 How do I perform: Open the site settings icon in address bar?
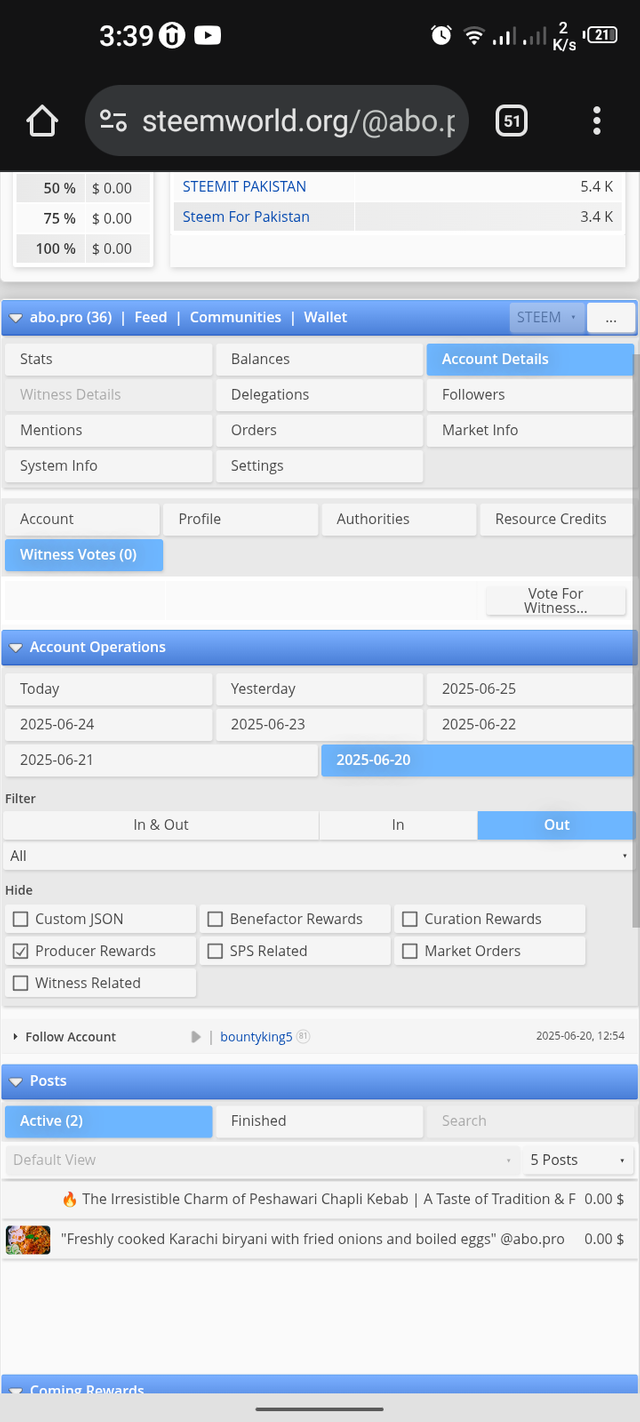click(113, 121)
